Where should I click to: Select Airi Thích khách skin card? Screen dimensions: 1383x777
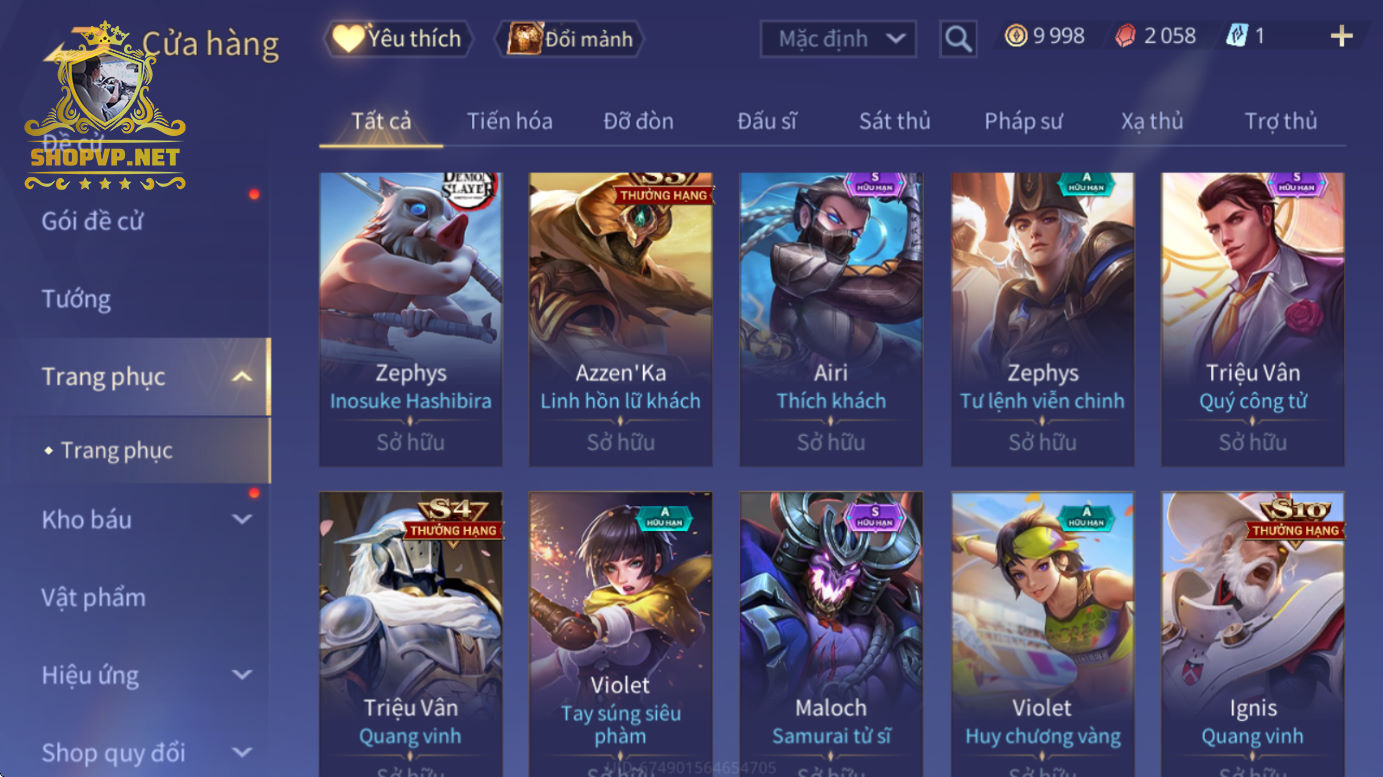(x=831, y=319)
